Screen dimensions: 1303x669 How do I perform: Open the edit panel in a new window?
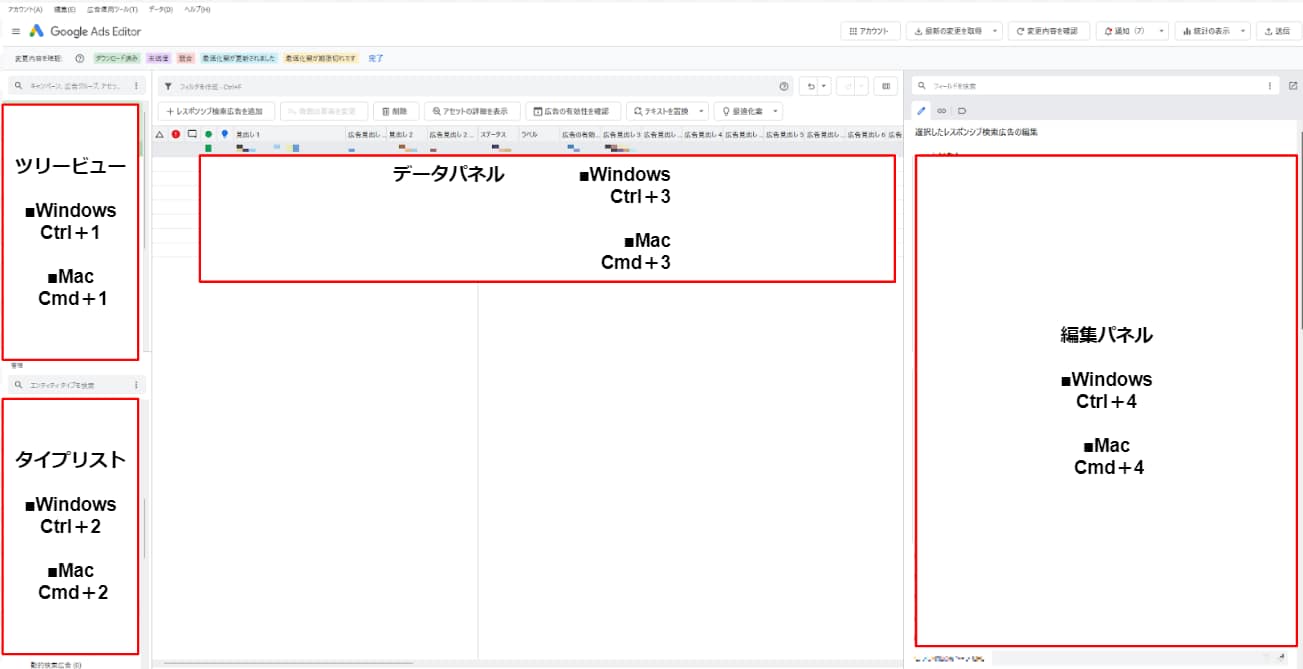1293,86
